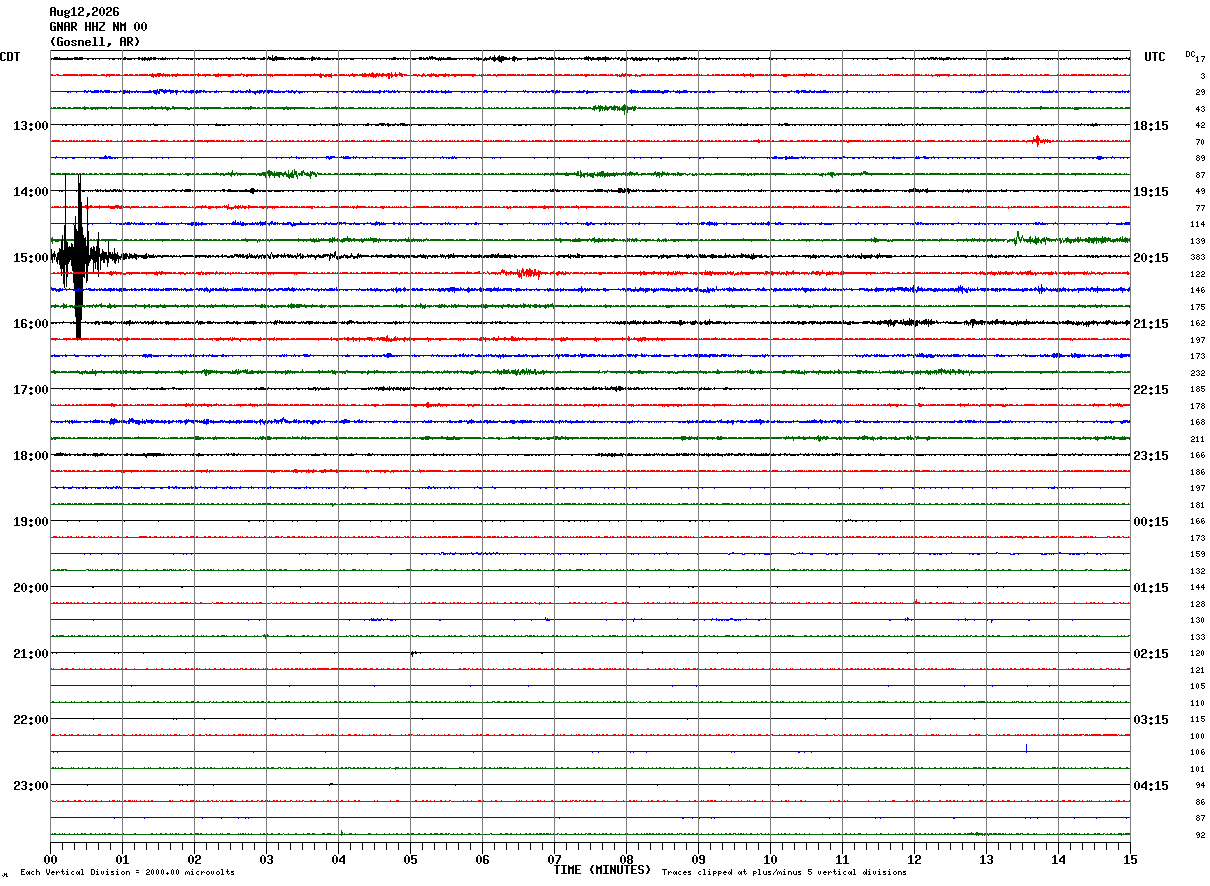Click the large black earthquake spike near 15:00
Screen dimensions: 1210x886
(78, 256)
